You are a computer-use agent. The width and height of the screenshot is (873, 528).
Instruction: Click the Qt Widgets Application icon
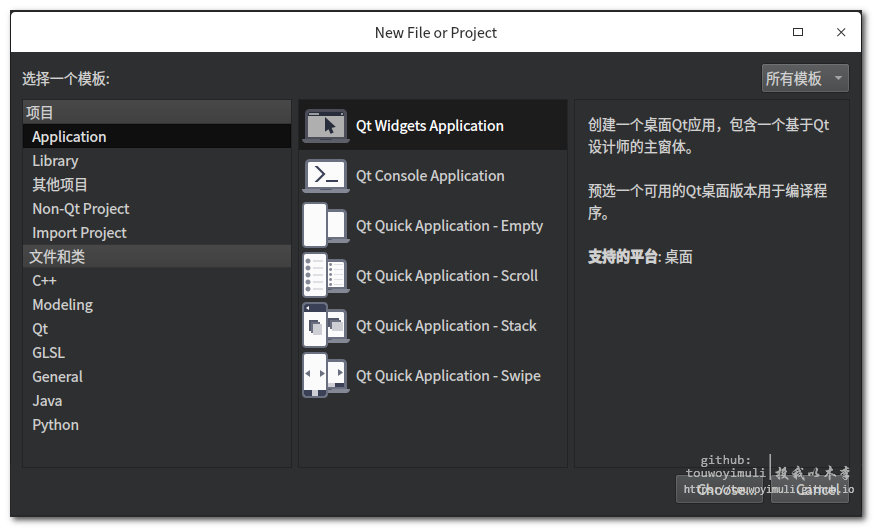pos(326,126)
